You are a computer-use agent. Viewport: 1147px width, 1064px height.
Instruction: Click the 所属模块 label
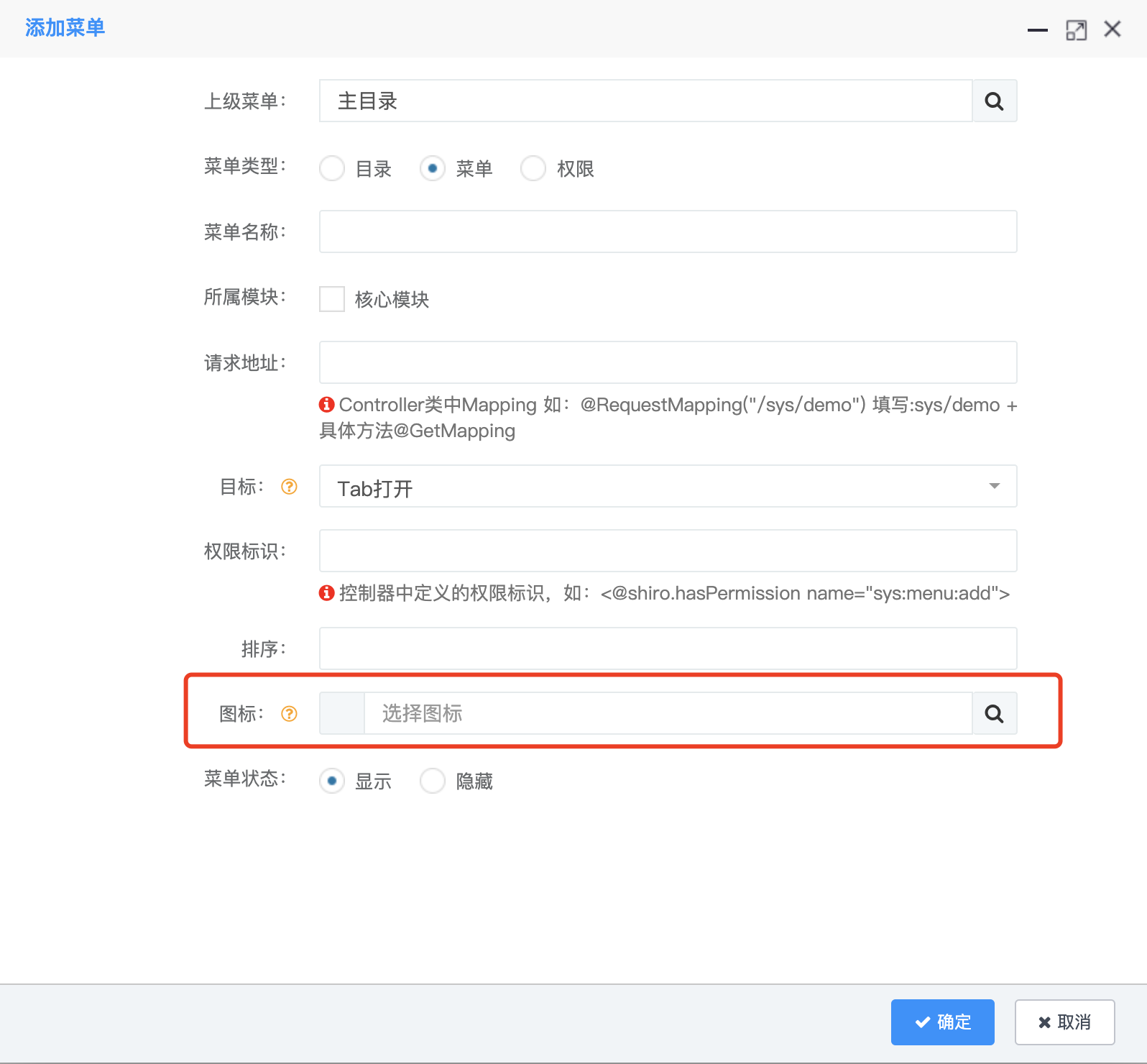tap(245, 298)
